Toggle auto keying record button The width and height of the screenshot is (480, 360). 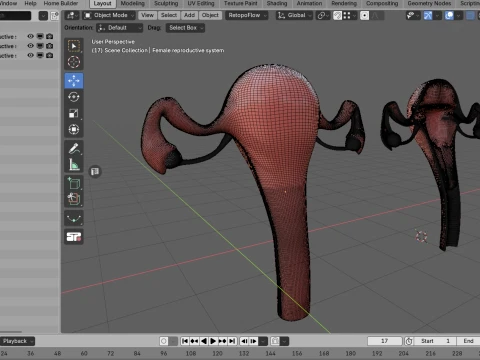[x=163, y=341]
